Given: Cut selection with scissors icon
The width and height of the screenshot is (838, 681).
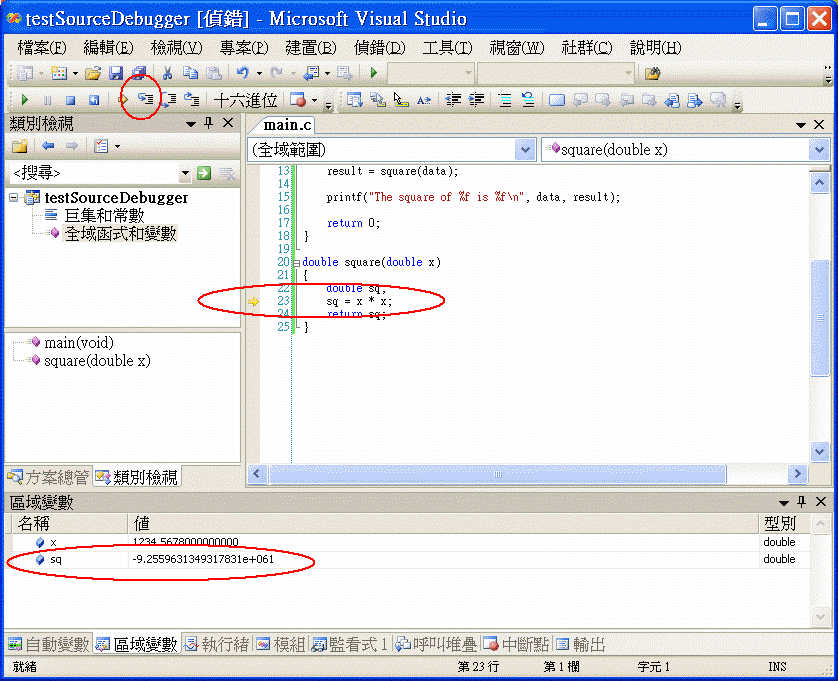Looking at the screenshot, I should click(167, 73).
